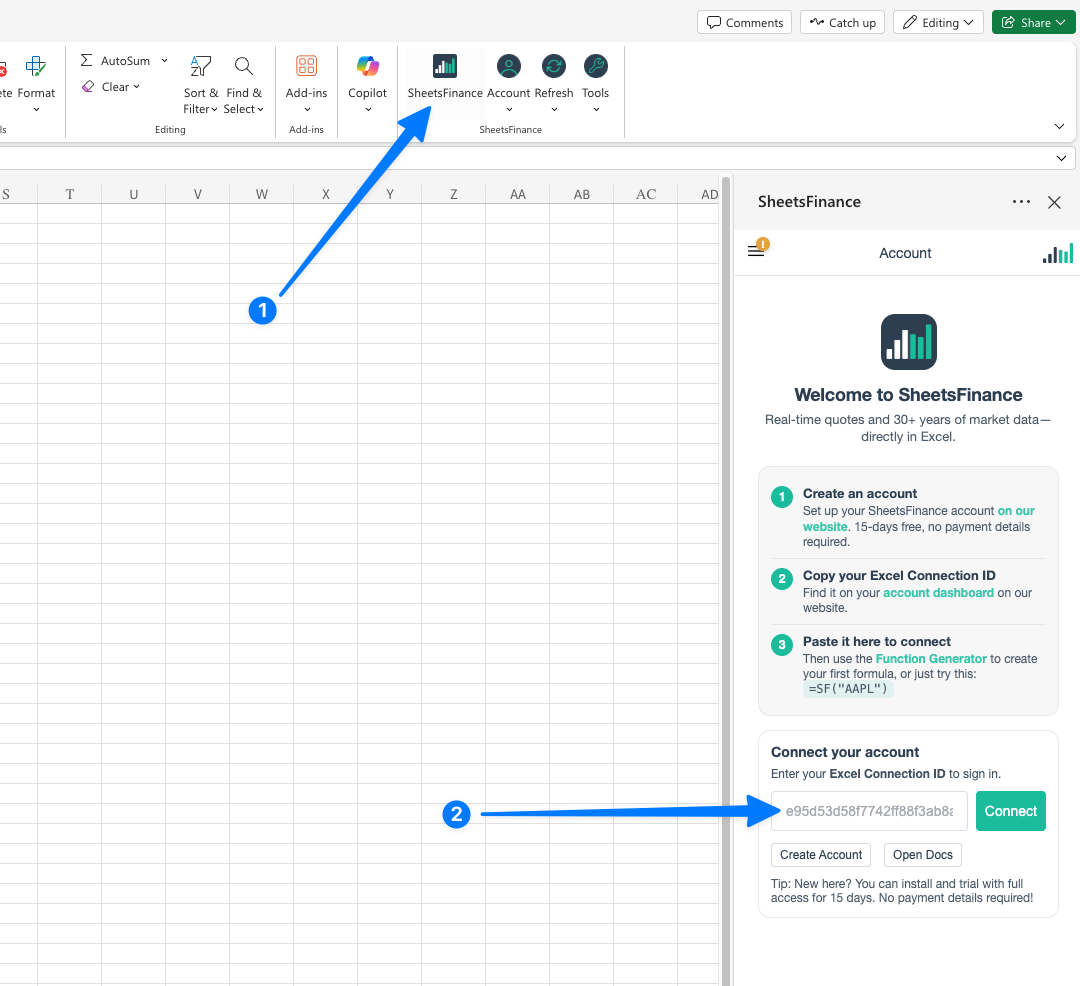Viewport: 1080px width, 986px height.
Task: Click the vertical spreadsheet scrollbar
Action: click(x=726, y=550)
